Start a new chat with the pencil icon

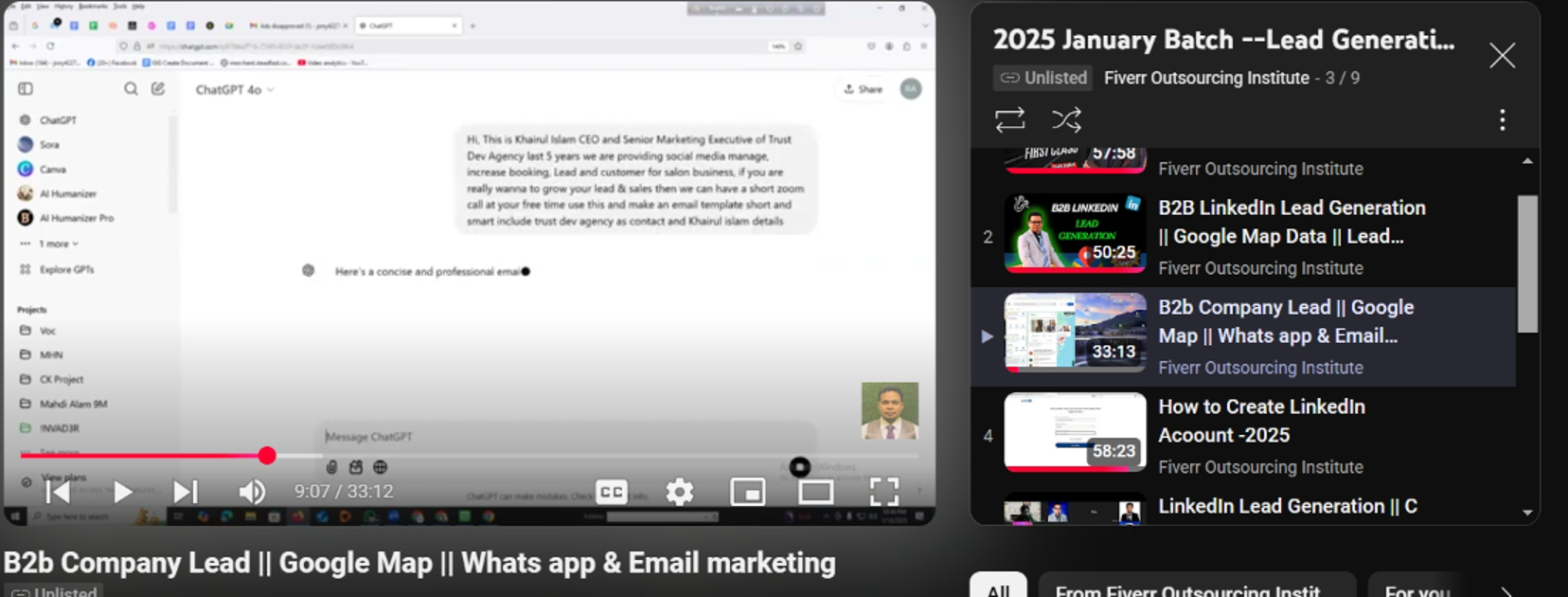158,89
